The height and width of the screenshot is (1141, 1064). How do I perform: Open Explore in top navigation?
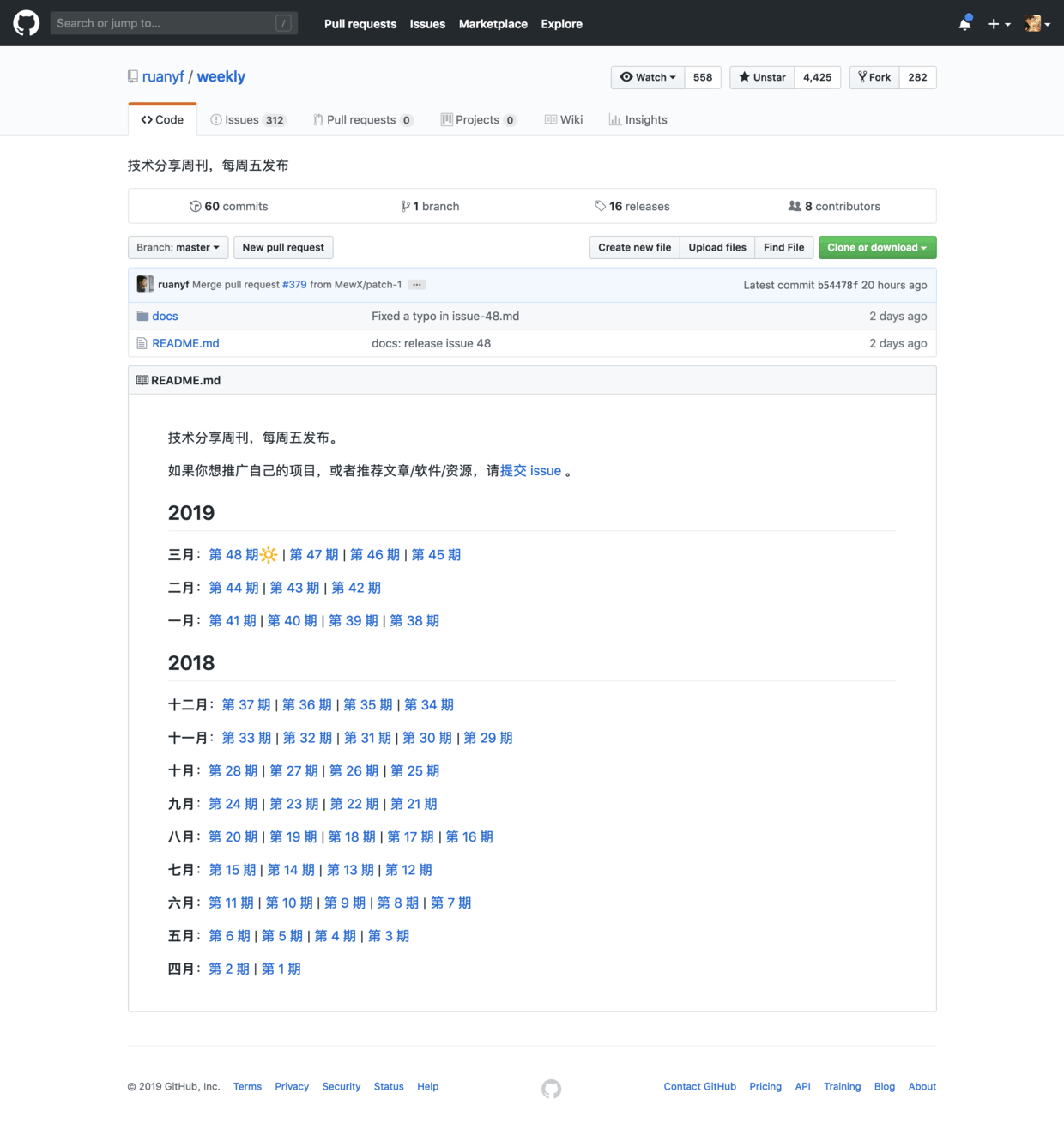click(x=562, y=24)
